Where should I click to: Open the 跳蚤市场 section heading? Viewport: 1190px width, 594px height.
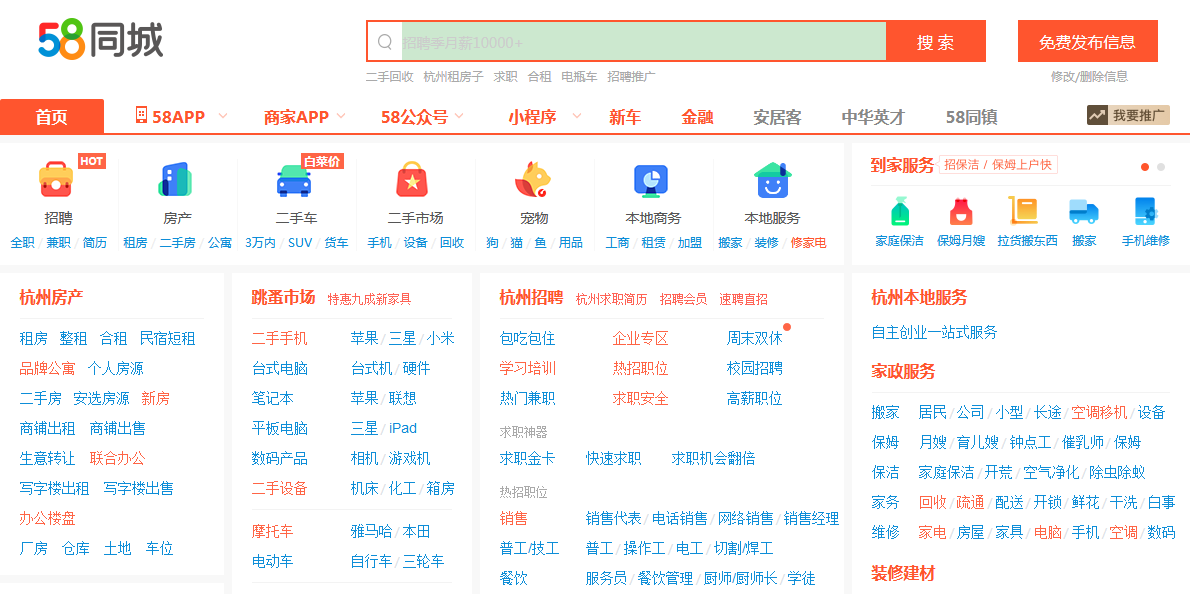[283, 297]
